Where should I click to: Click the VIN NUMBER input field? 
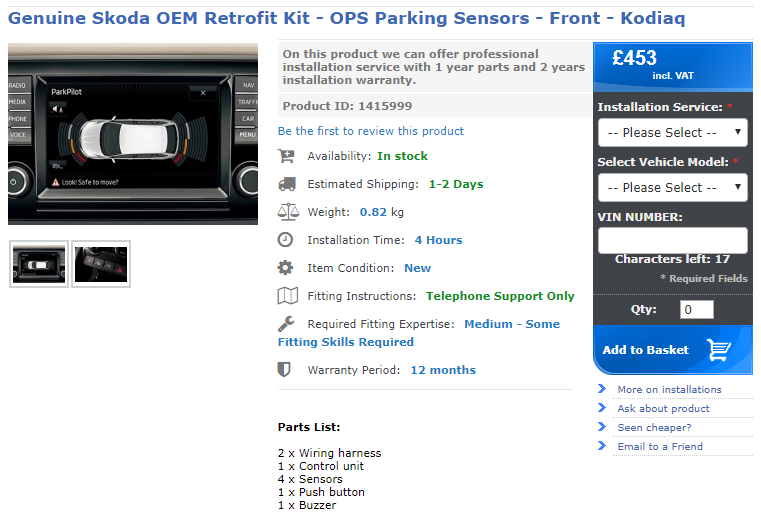point(673,240)
